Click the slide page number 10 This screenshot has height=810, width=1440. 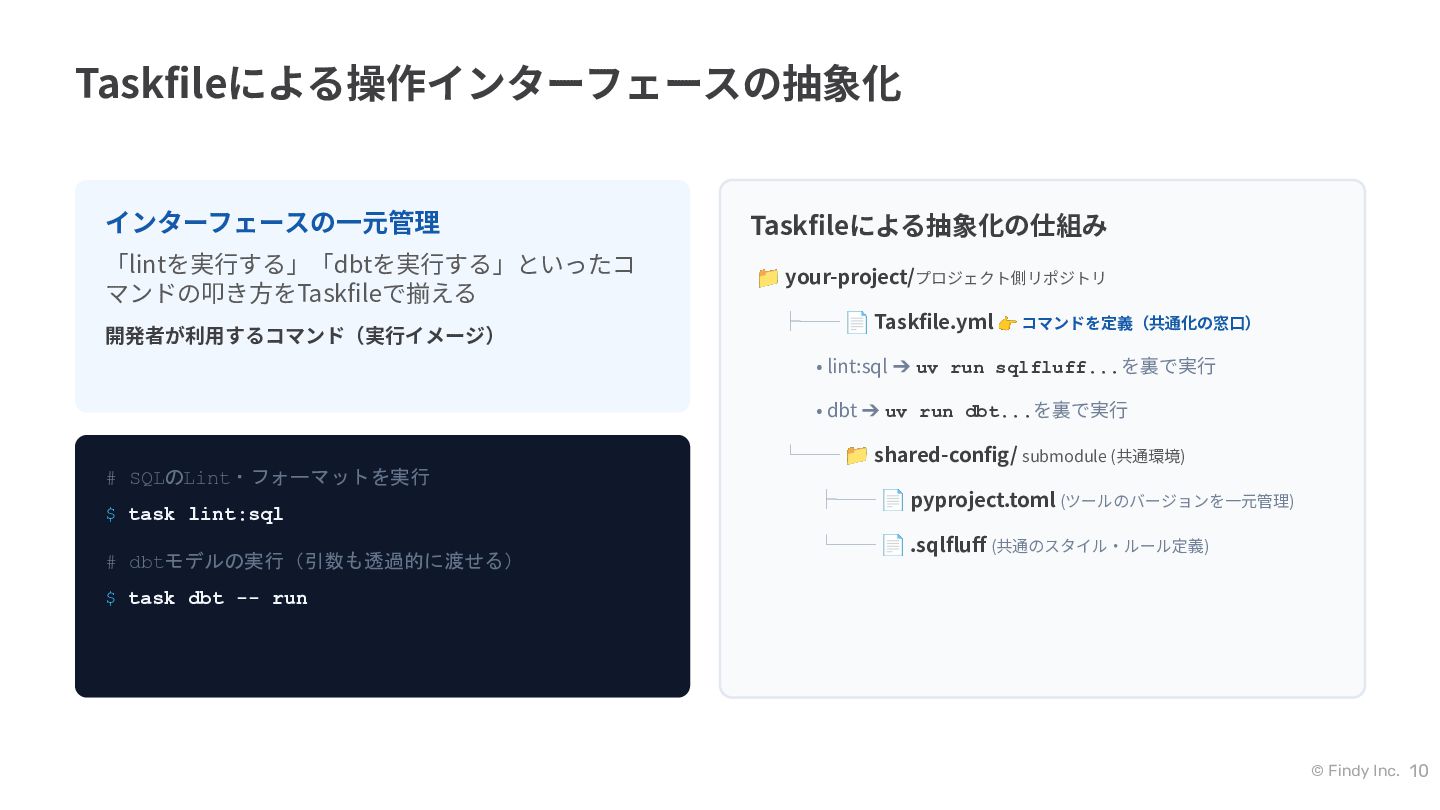pyautogui.click(x=1419, y=771)
